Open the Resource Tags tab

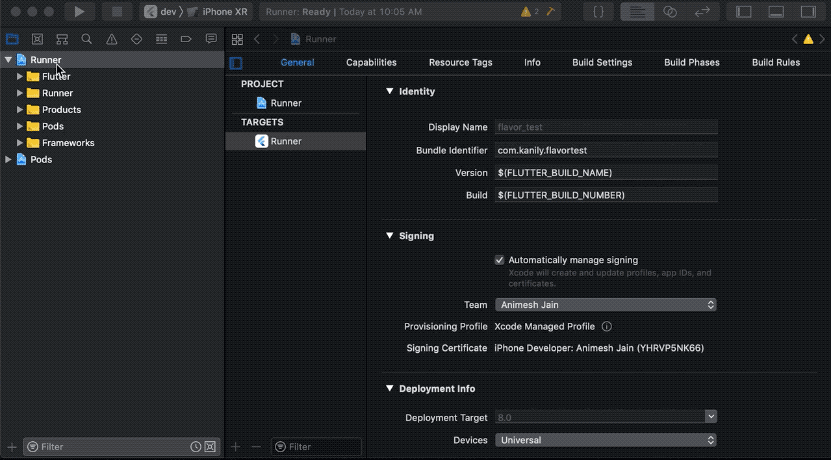pos(461,63)
